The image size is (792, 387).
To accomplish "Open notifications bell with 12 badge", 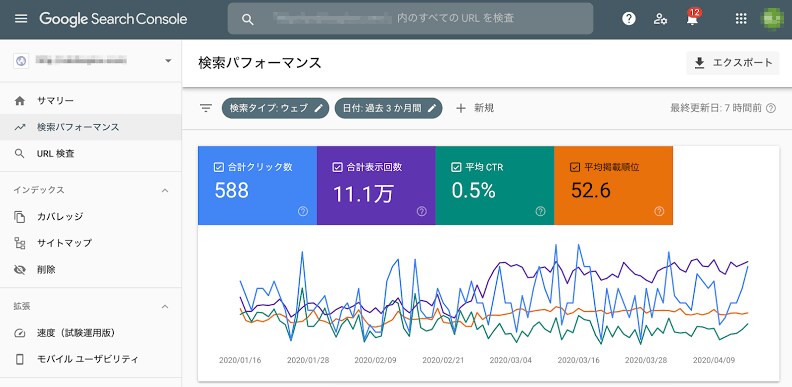I will (692, 19).
